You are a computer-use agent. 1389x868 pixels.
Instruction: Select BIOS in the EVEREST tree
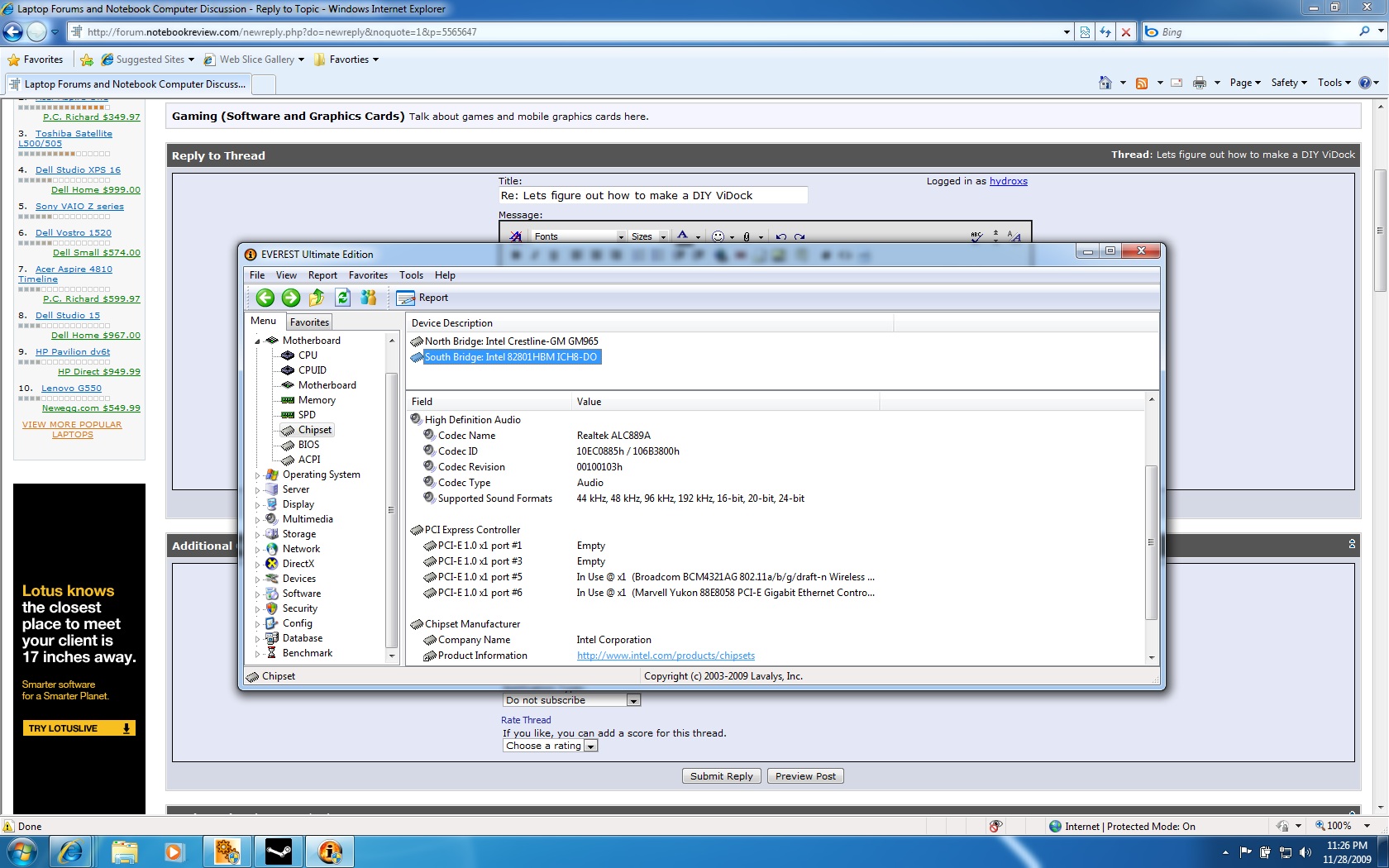tap(308, 445)
